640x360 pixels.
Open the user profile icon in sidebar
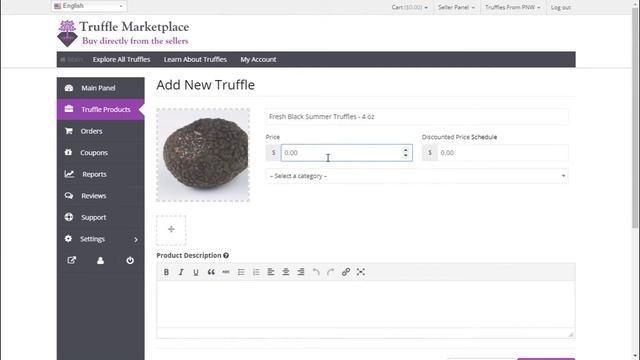[100, 260]
